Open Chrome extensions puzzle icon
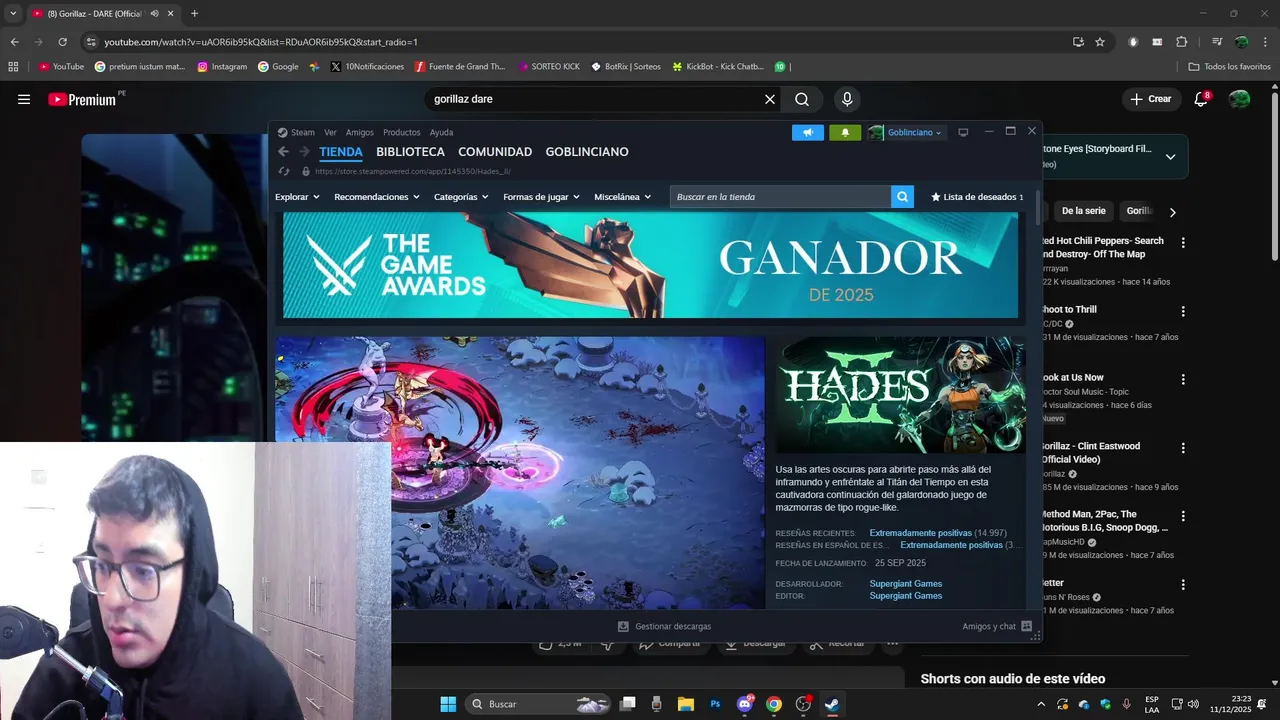 1181,42
